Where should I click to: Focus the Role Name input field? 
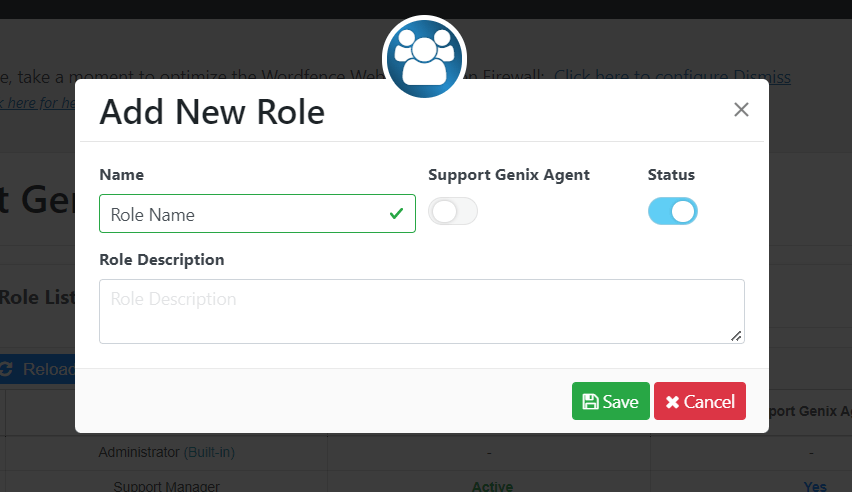258,214
